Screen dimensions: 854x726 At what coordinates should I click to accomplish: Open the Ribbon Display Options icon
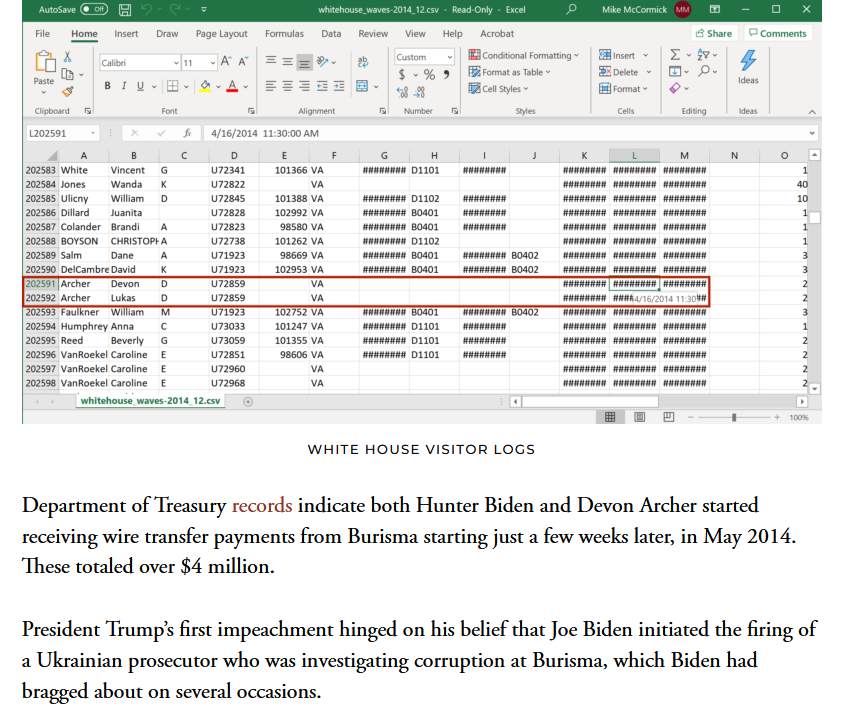(715, 9)
